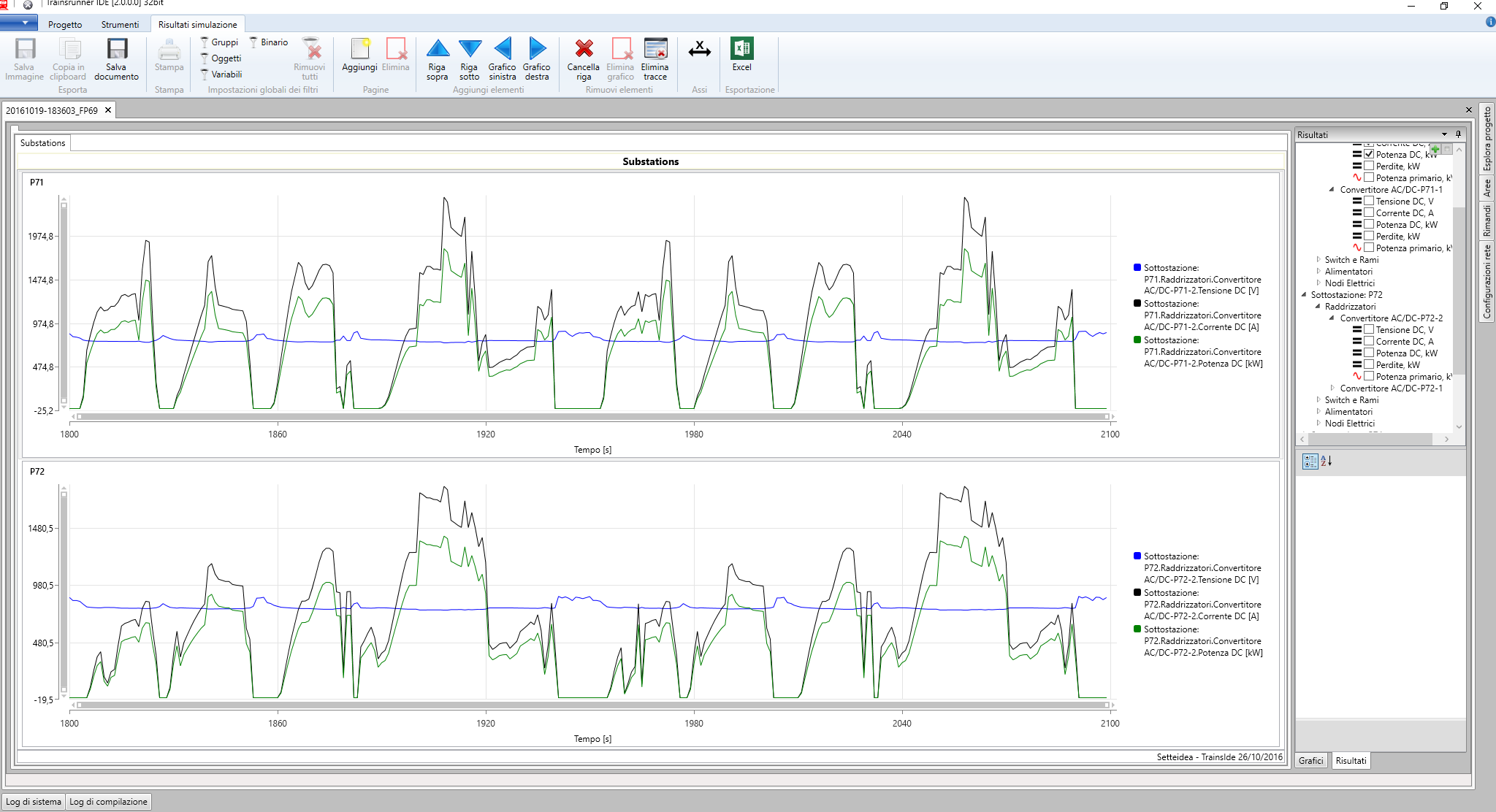This screenshot has height=812, width=1496.
Task: Click the Salva documento icon
Action: [116, 50]
